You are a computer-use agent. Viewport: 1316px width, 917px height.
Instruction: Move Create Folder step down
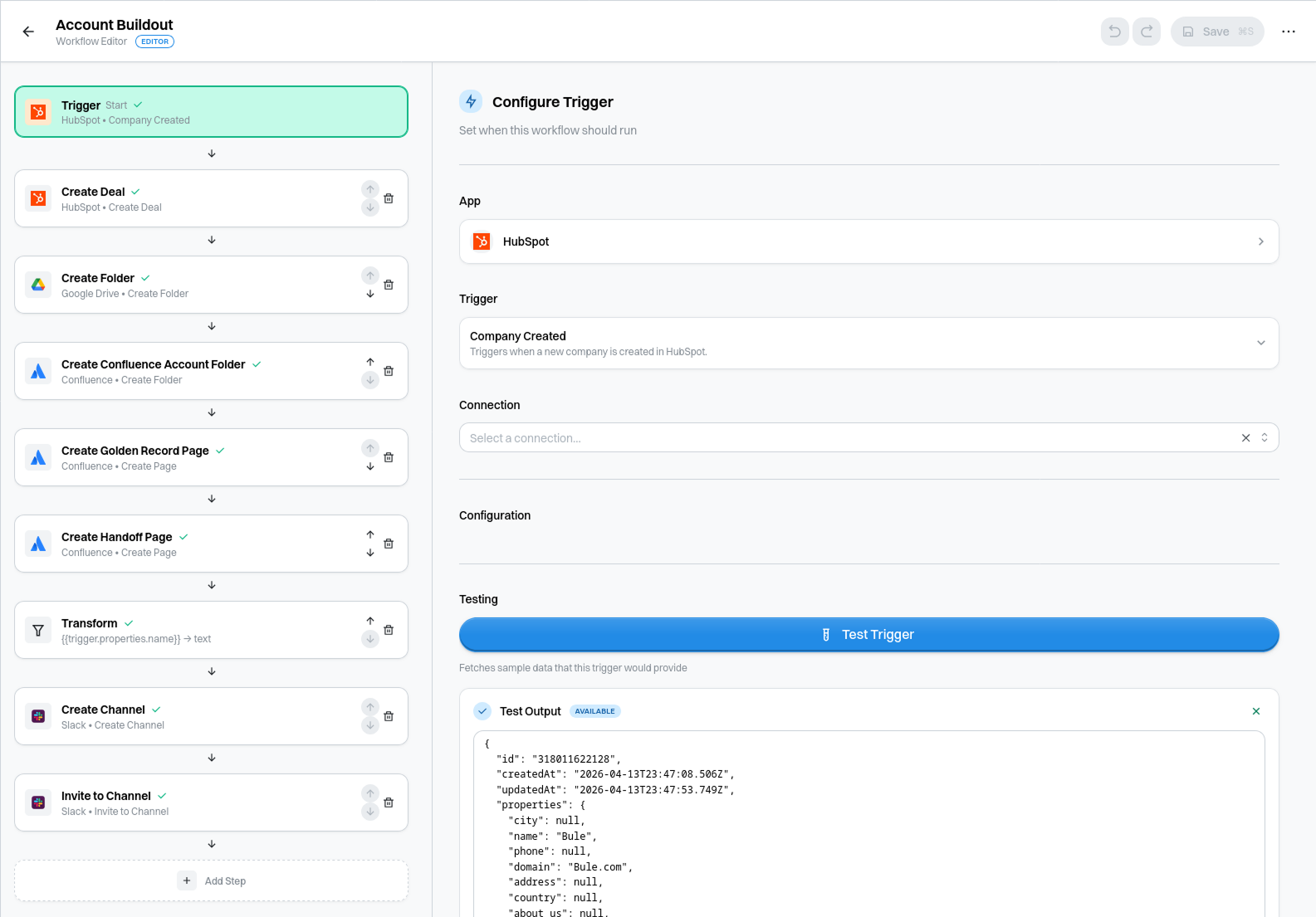click(x=370, y=294)
